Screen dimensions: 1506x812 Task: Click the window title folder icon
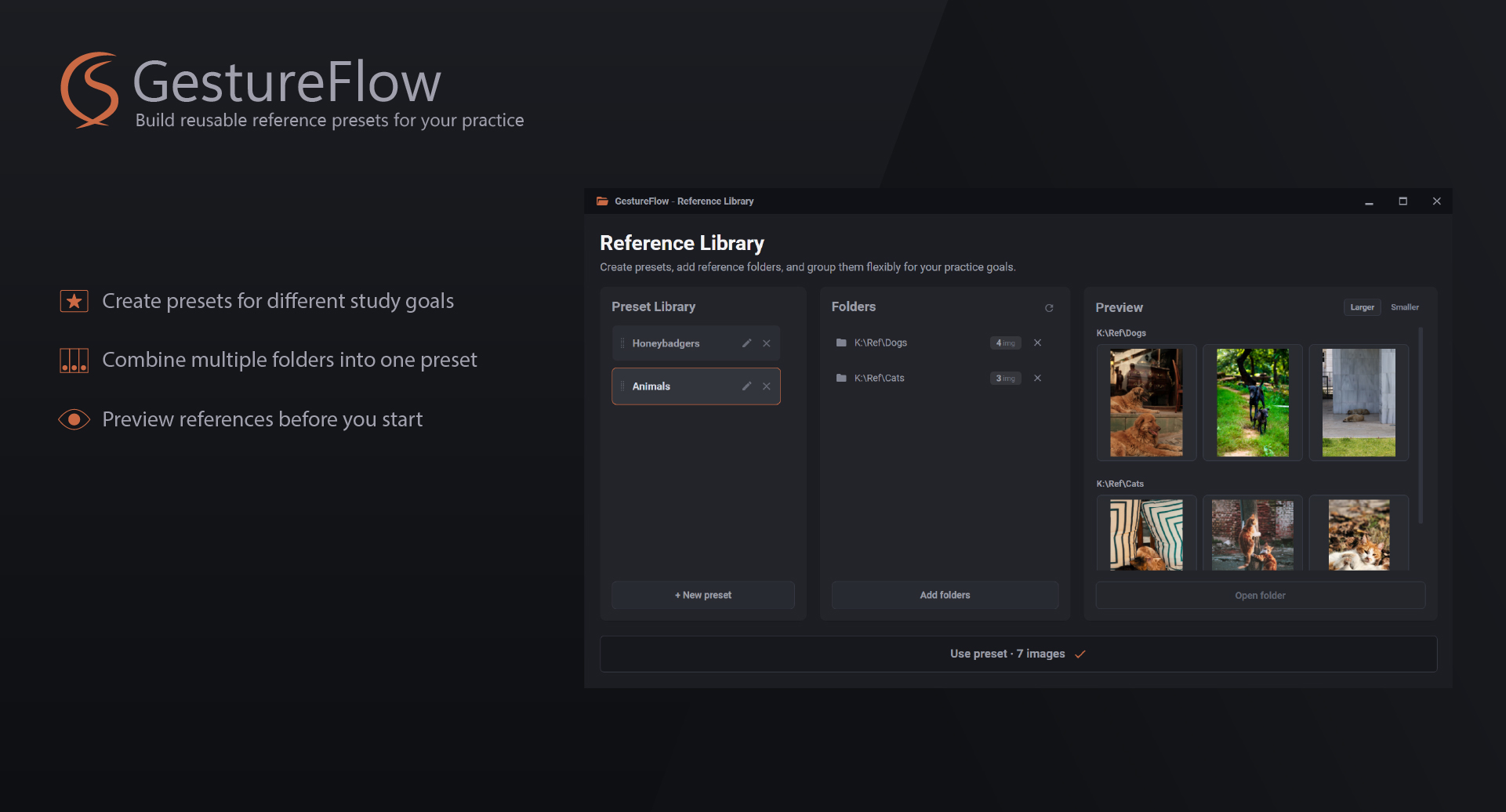(602, 201)
